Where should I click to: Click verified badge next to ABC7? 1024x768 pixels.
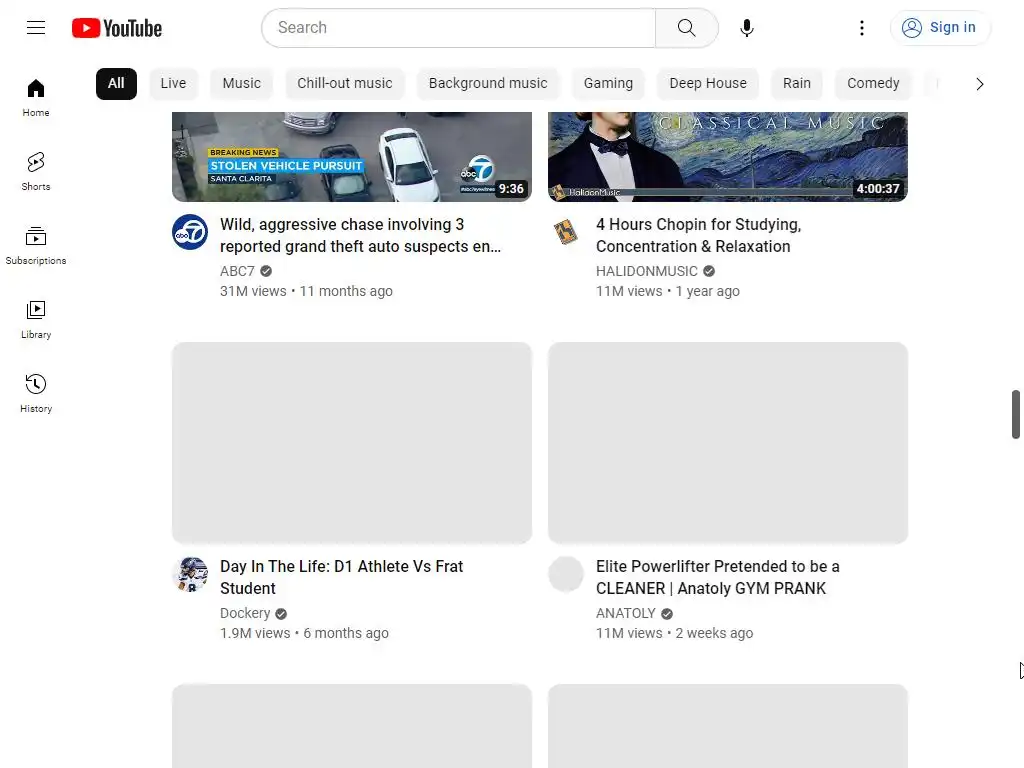point(266,271)
